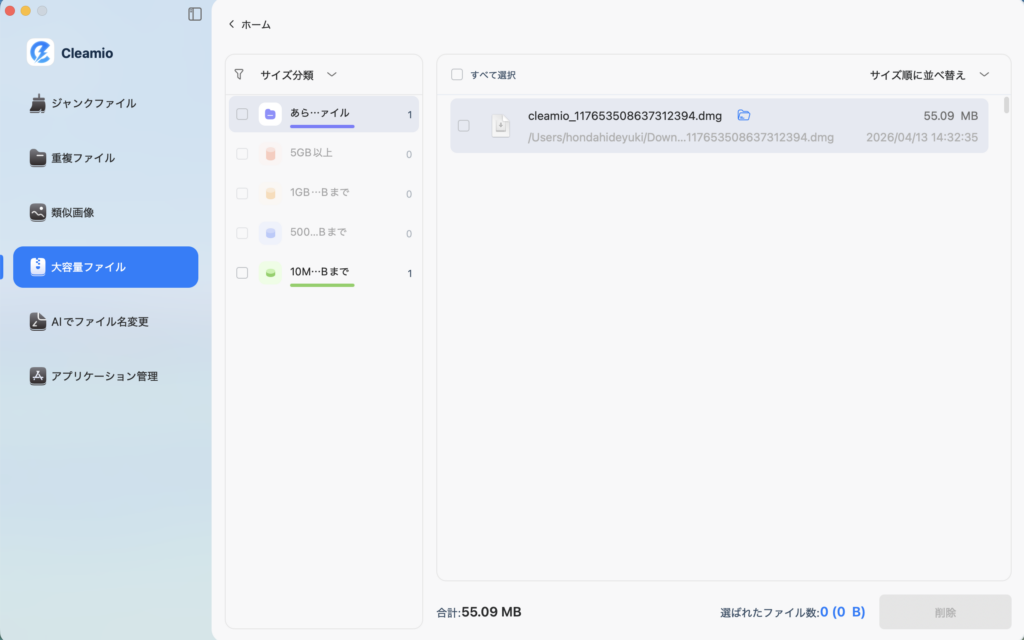Click the ジャンクファイル broom icon
Viewport: 1024px width, 640px height.
[x=38, y=103]
